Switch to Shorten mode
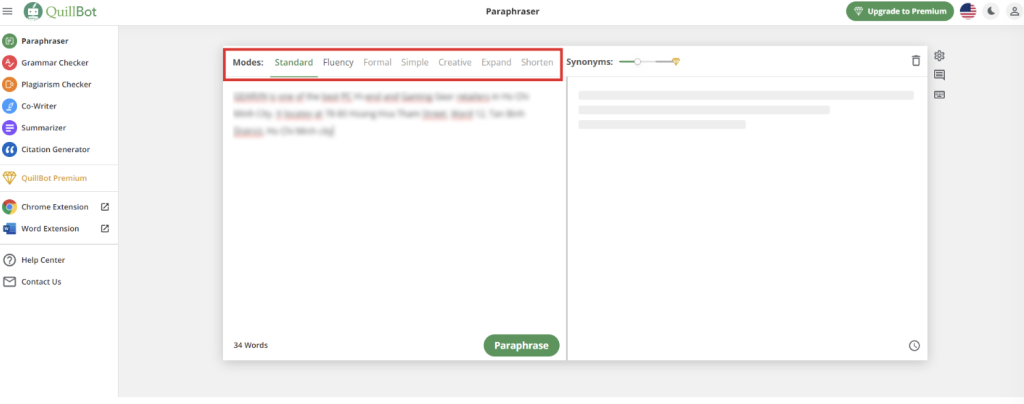Viewport: 1024px width, 404px height. 537,63
